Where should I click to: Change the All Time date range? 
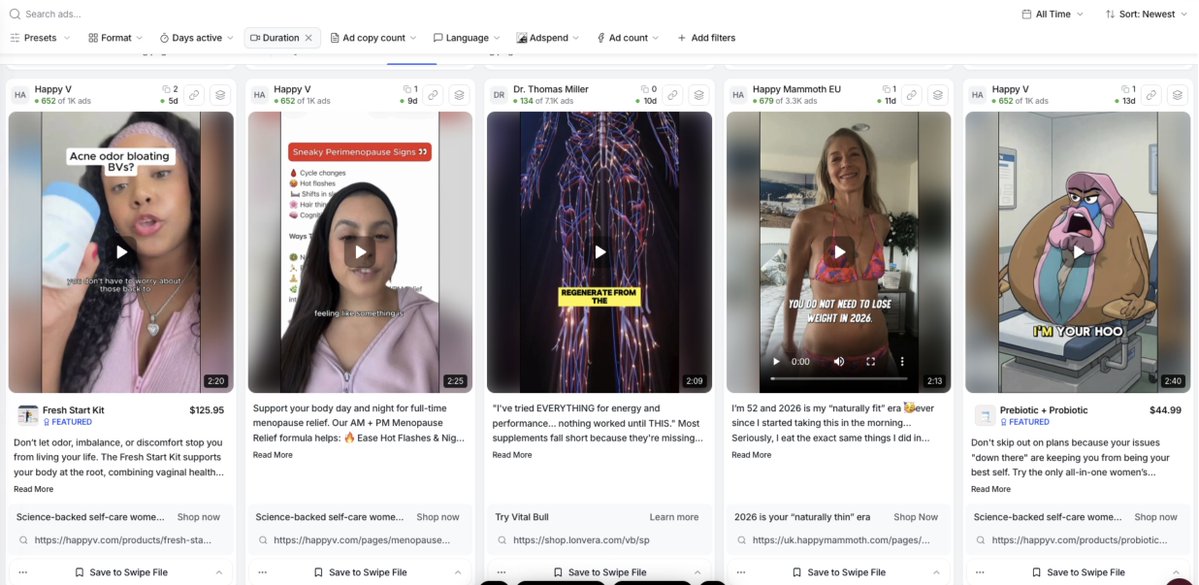coord(1052,14)
